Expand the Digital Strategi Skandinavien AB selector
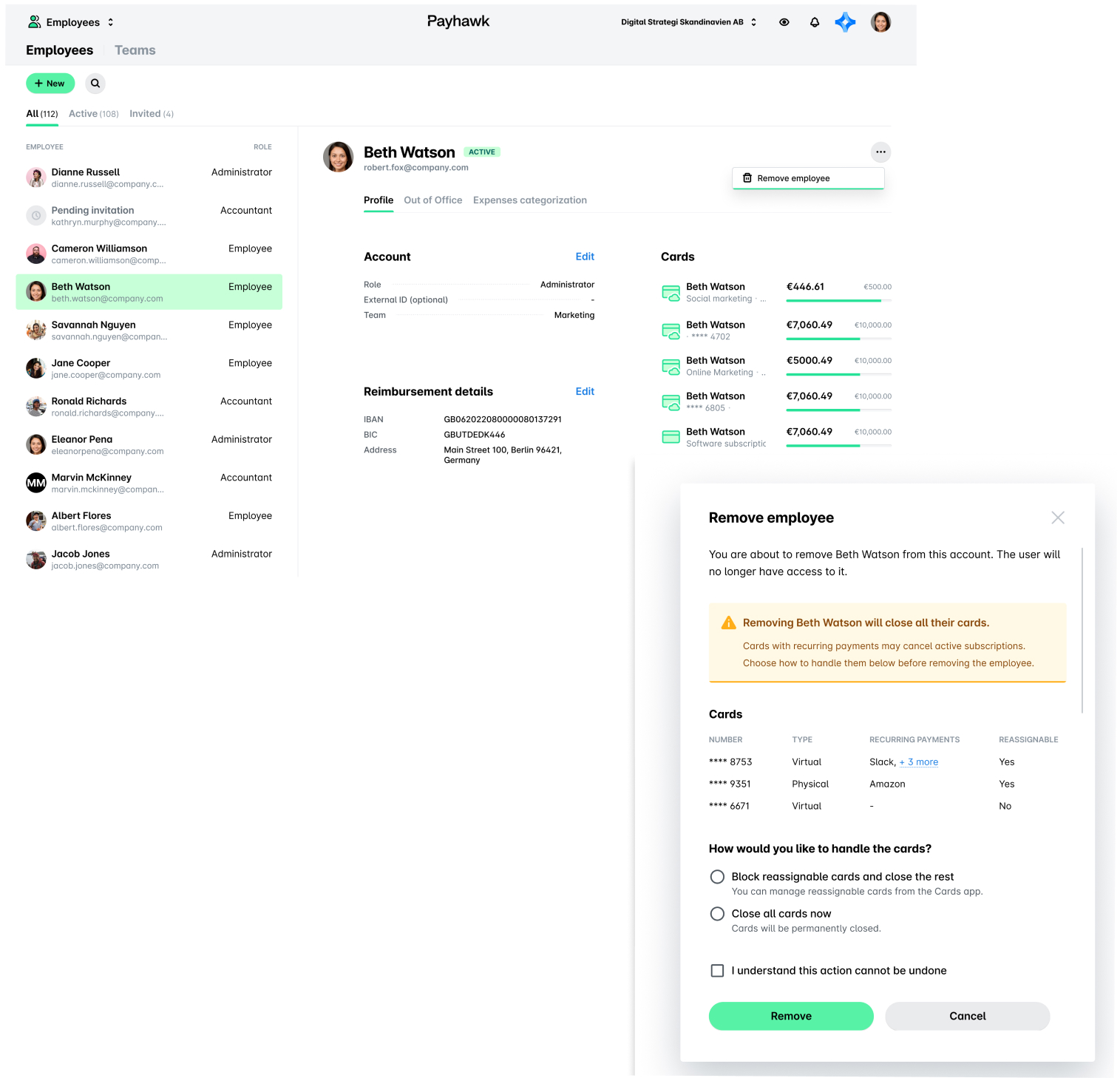This screenshot has height=1078, width=1120. [x=688, y=22]
